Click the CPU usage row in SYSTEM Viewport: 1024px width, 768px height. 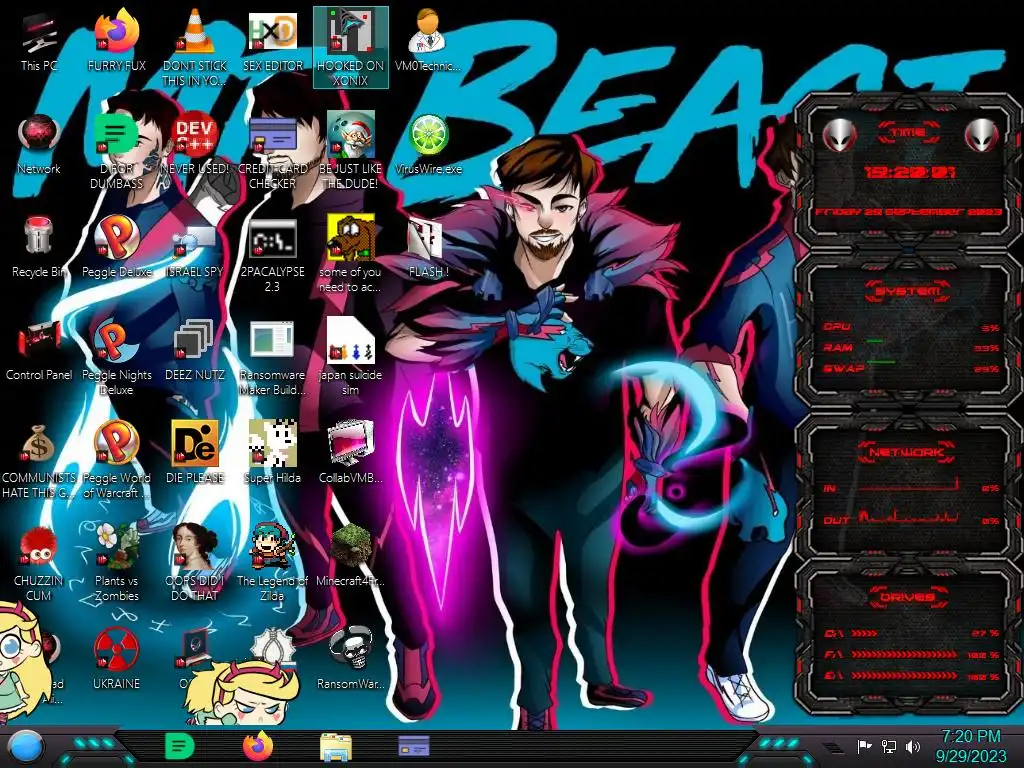[x=912, y=327]
